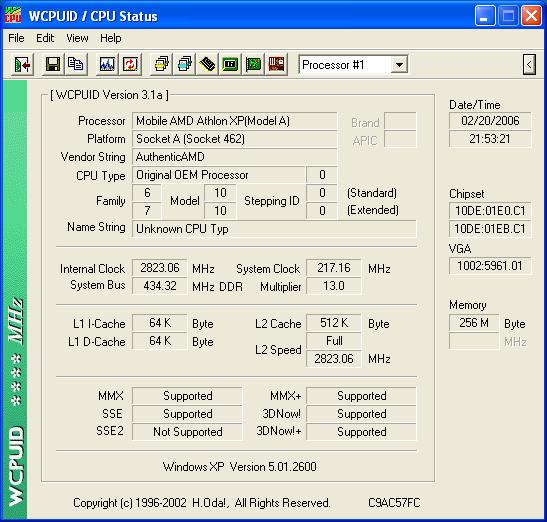Open the Edit menu
Image resolution: width=547 pixels, height=522 pixels.
point(45,38)
